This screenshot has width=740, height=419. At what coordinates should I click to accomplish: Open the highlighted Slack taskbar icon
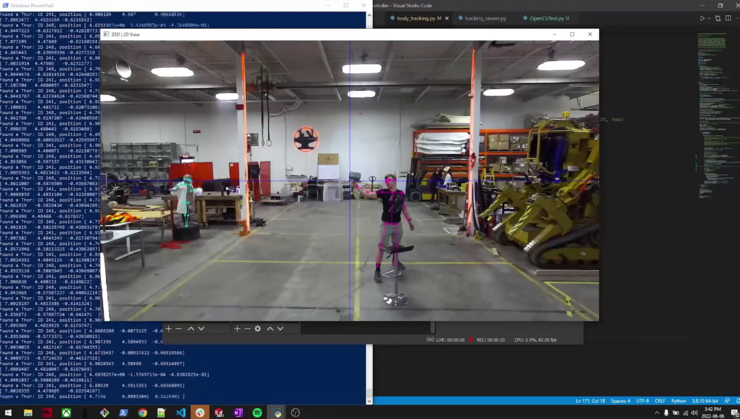[200, 413]
